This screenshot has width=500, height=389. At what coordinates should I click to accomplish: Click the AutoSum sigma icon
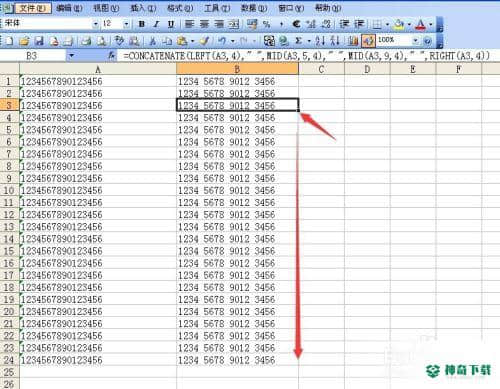pos(298,41)
